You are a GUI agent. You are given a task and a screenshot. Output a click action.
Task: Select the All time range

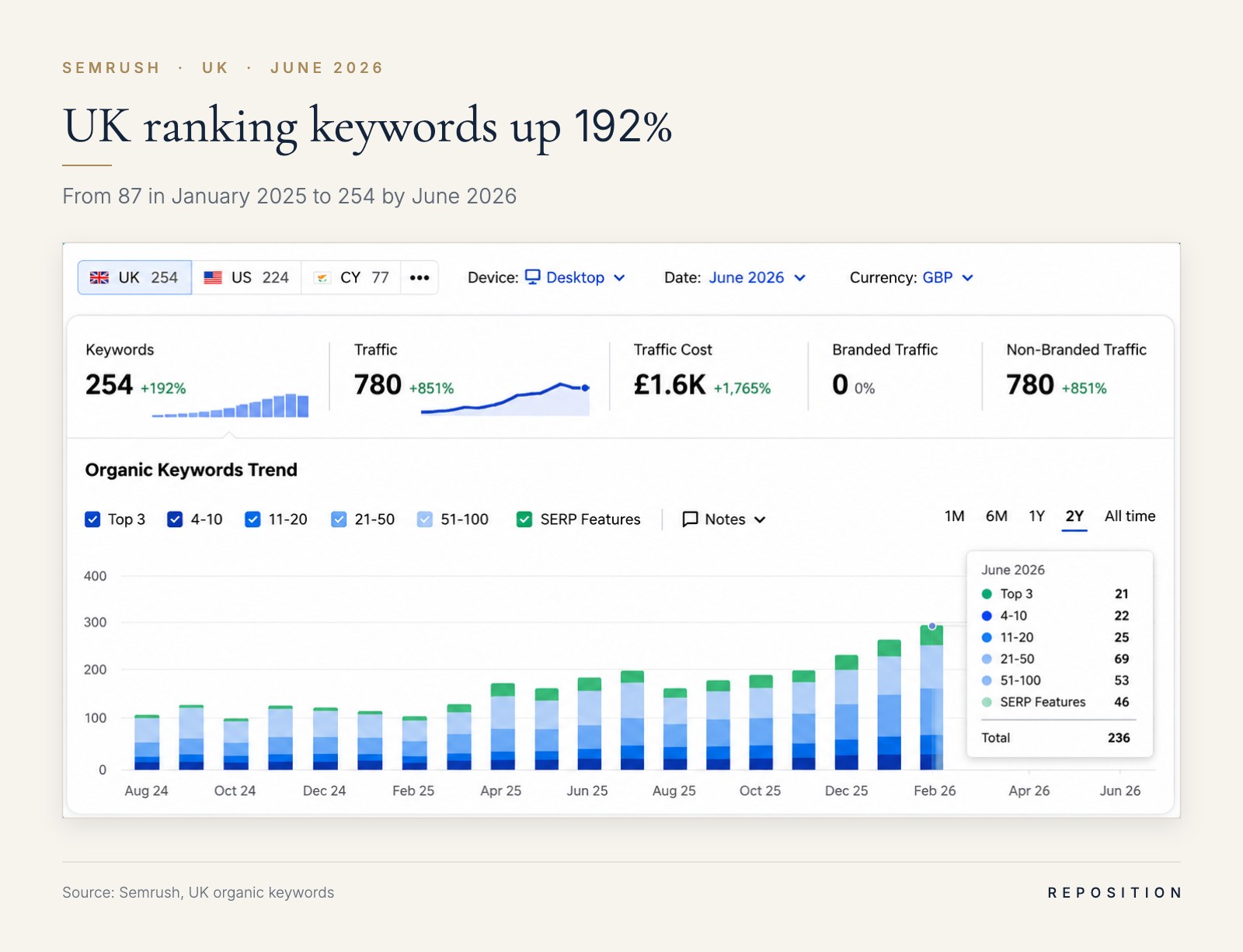click(x=1130, y=516)
